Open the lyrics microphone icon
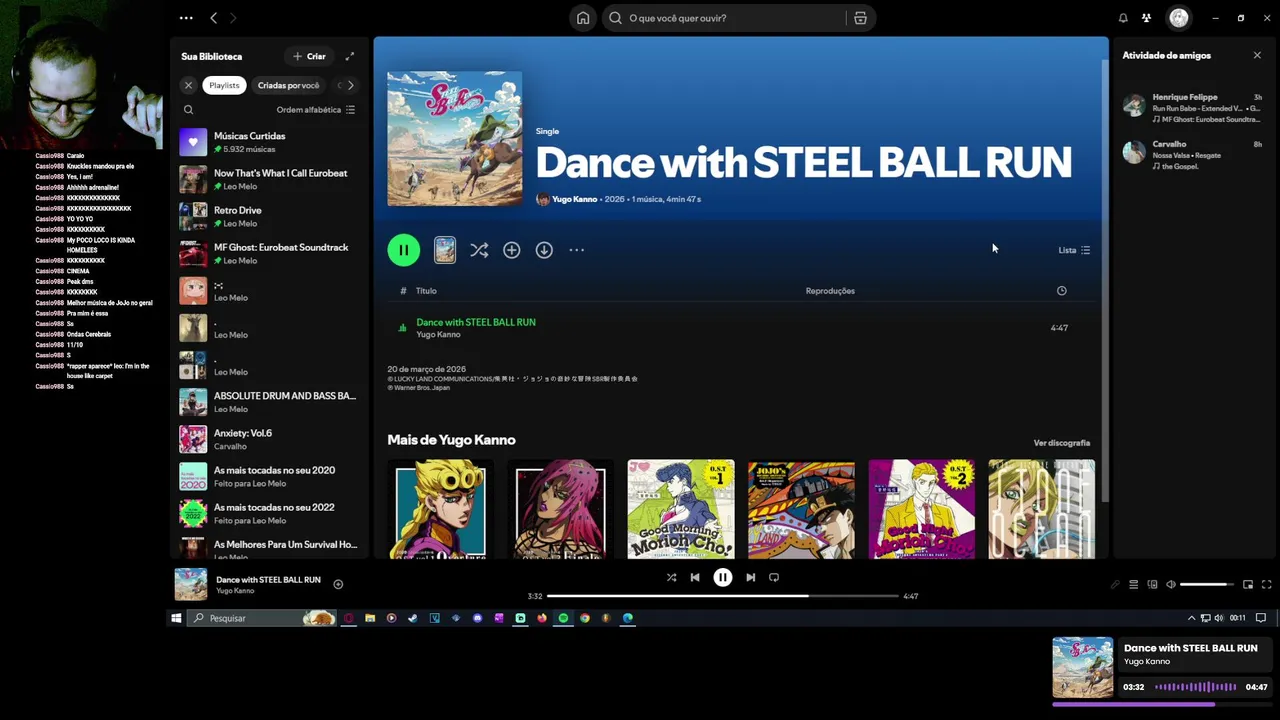This screenshot has height=720, width=1280. coord(1115,584)
